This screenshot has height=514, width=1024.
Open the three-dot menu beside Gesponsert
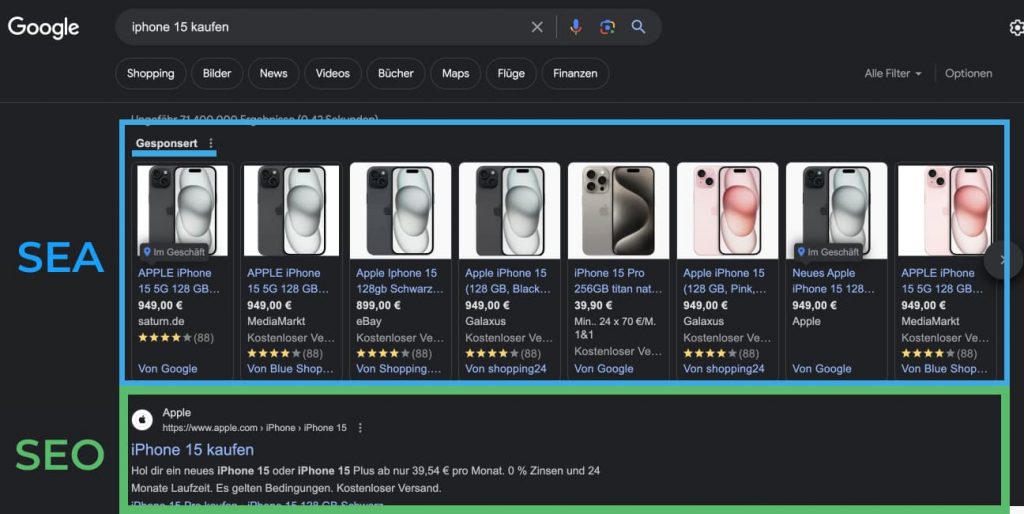pyautogui.click(x=210, y=143)
